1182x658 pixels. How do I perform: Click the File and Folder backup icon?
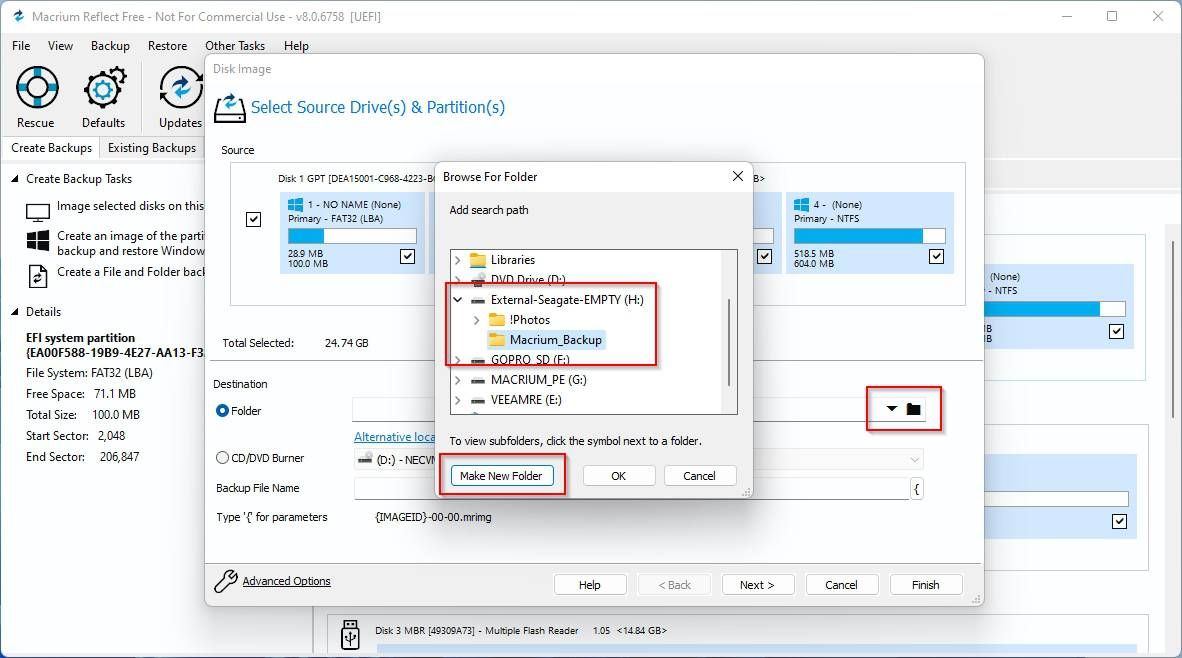(x=38, y=276)
